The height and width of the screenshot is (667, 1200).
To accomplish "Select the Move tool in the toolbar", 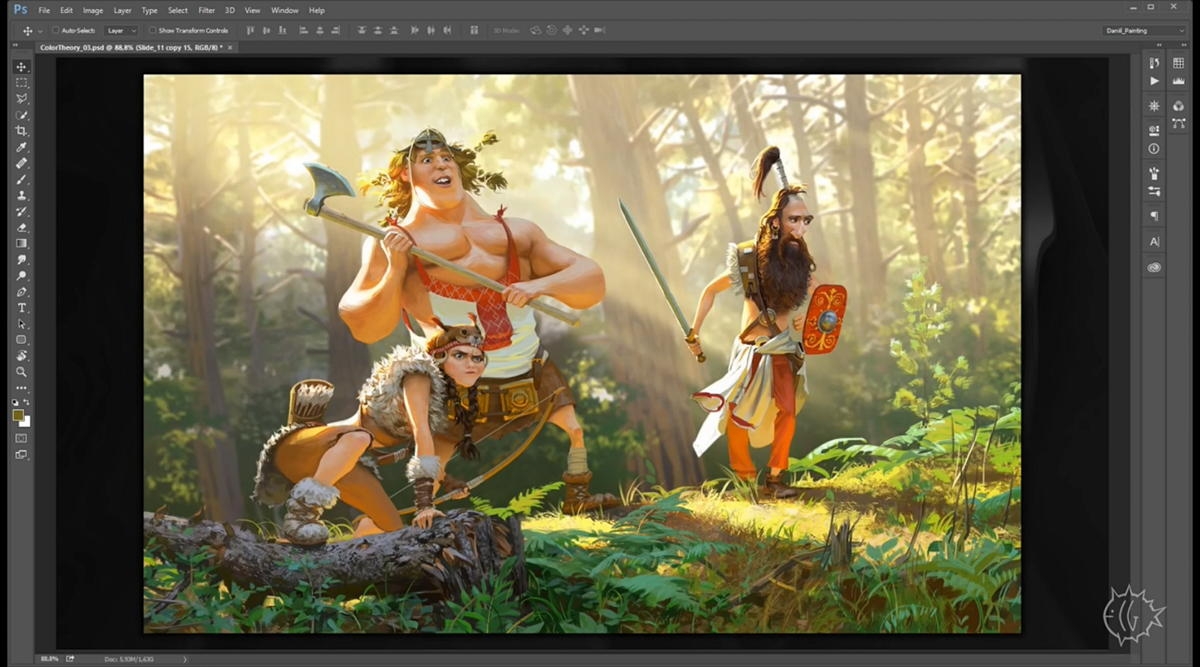I will [x=21, y=67].
